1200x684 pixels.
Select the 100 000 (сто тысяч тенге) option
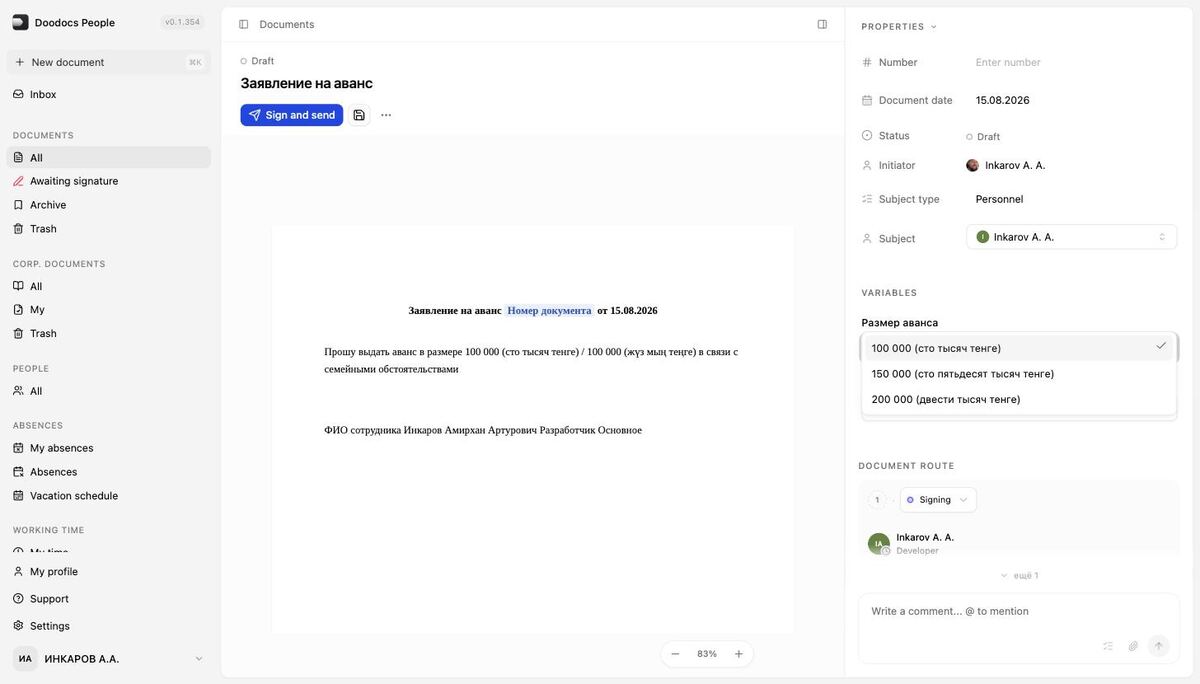[1019, 348]
